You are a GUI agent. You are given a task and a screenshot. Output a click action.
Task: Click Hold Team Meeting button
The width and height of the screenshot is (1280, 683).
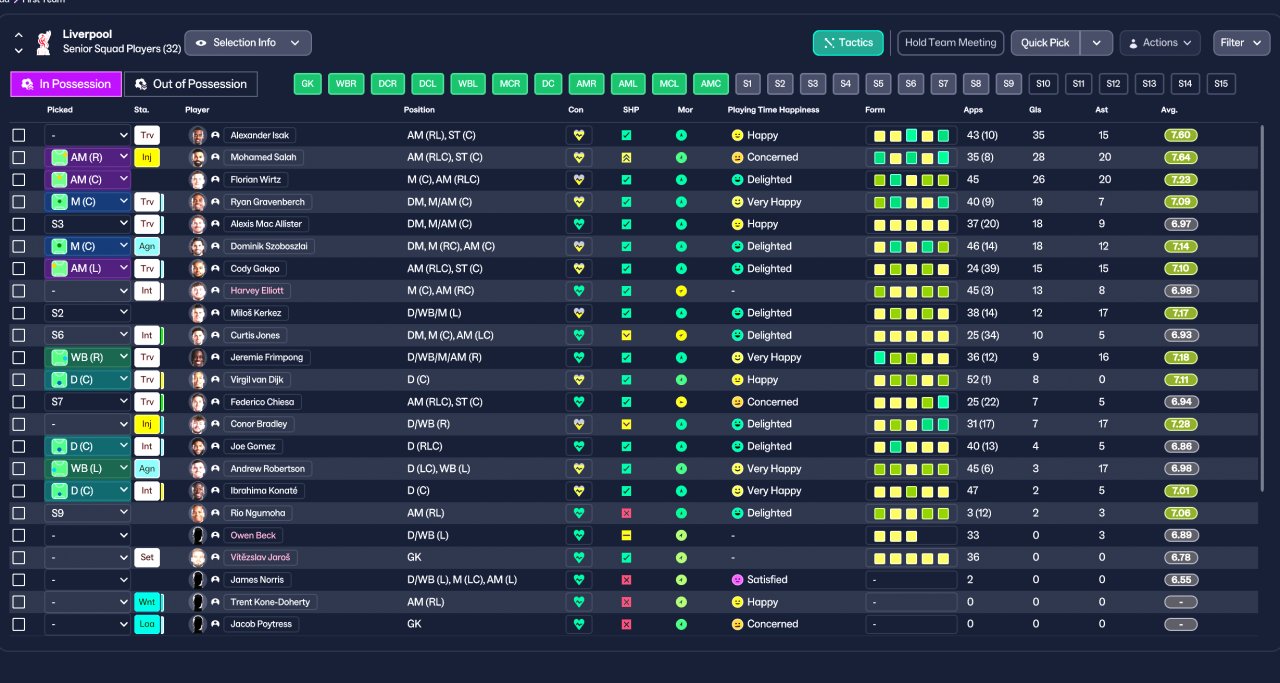pos(950,43)
